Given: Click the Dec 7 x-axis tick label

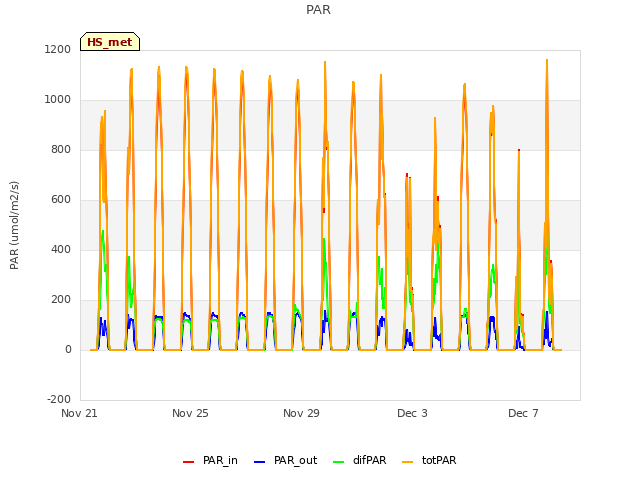Looking at the screenshot, I should point(523,413).
